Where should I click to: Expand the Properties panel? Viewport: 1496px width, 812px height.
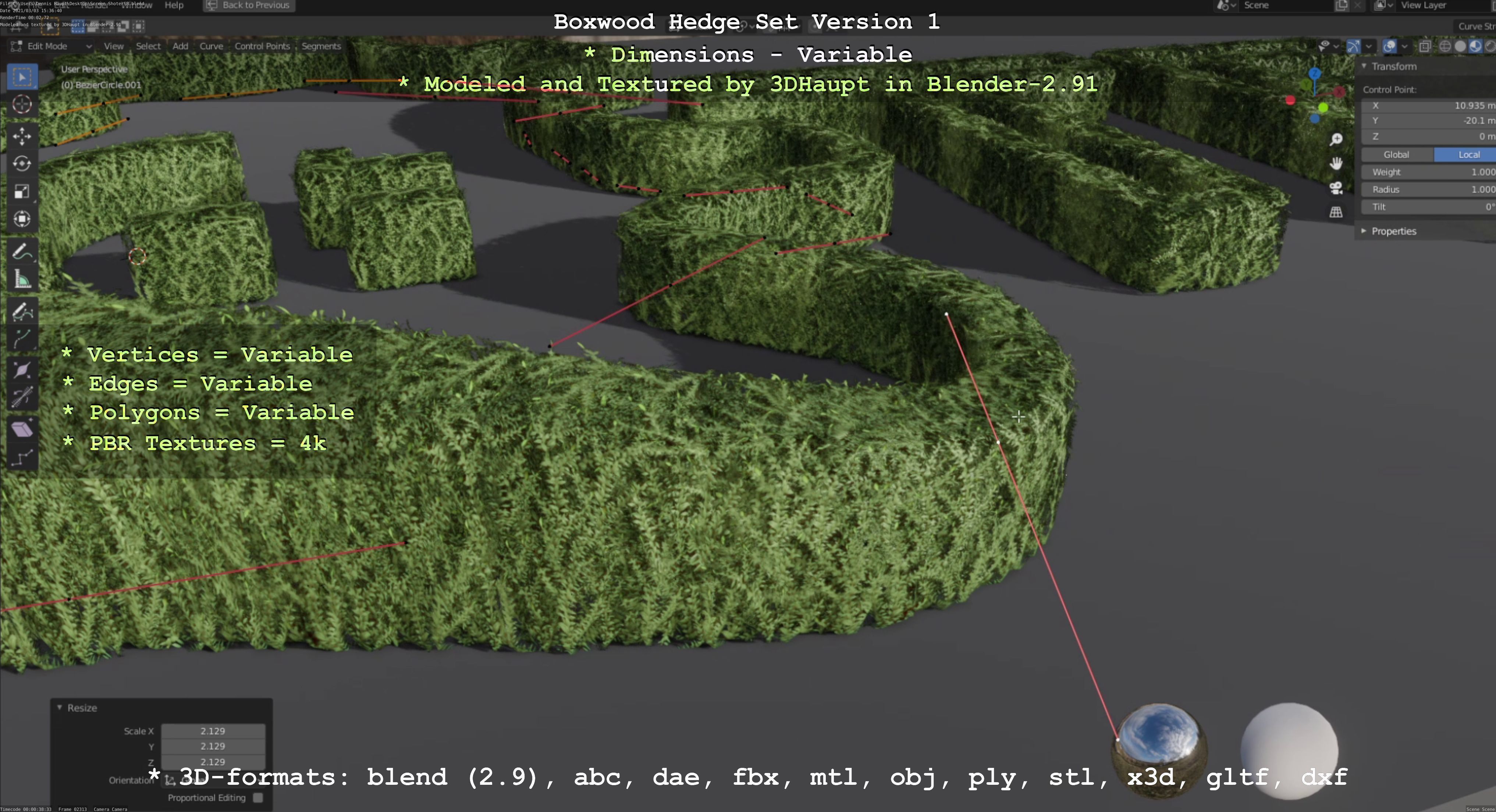(1364, 231)
